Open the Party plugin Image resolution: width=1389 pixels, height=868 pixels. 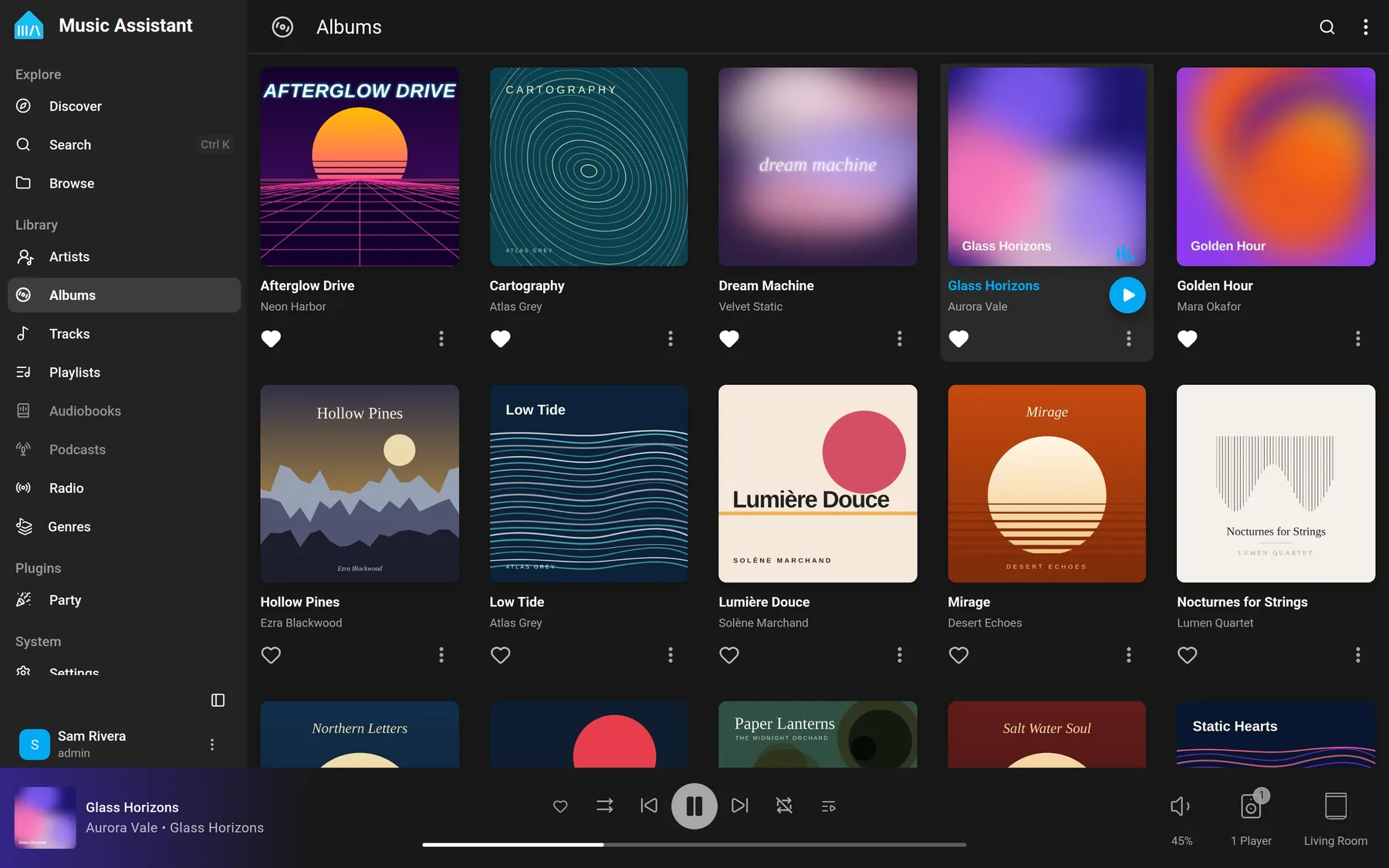[x=123, y=600]
